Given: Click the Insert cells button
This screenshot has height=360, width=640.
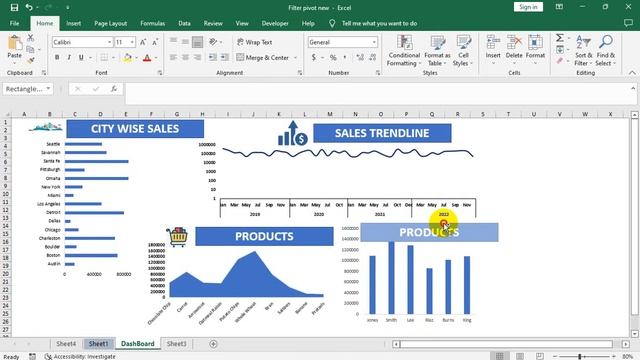Looking at the screenshot, I should click(x=493, y=50).
